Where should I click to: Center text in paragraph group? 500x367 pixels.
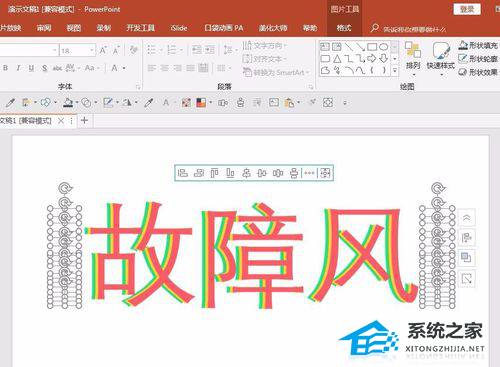[x=165, y=68]
